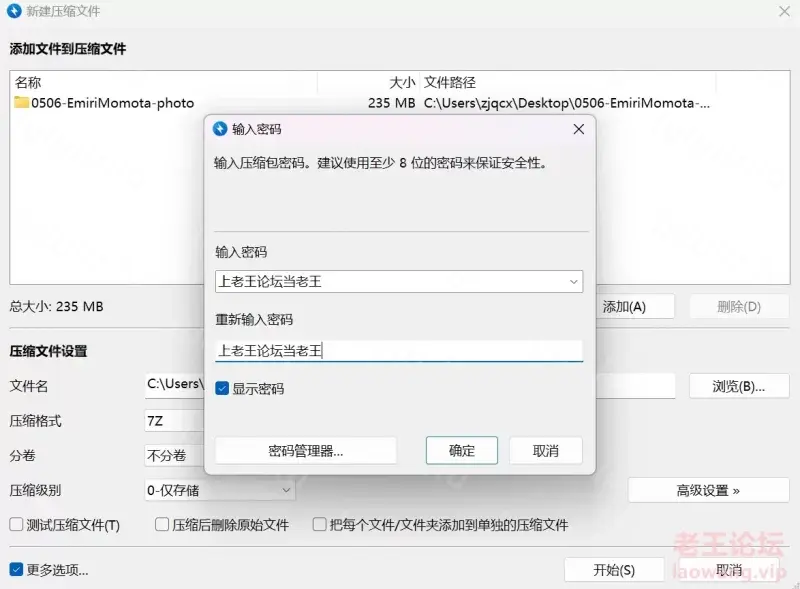Close the 输入密码 dialog with X

579,129
